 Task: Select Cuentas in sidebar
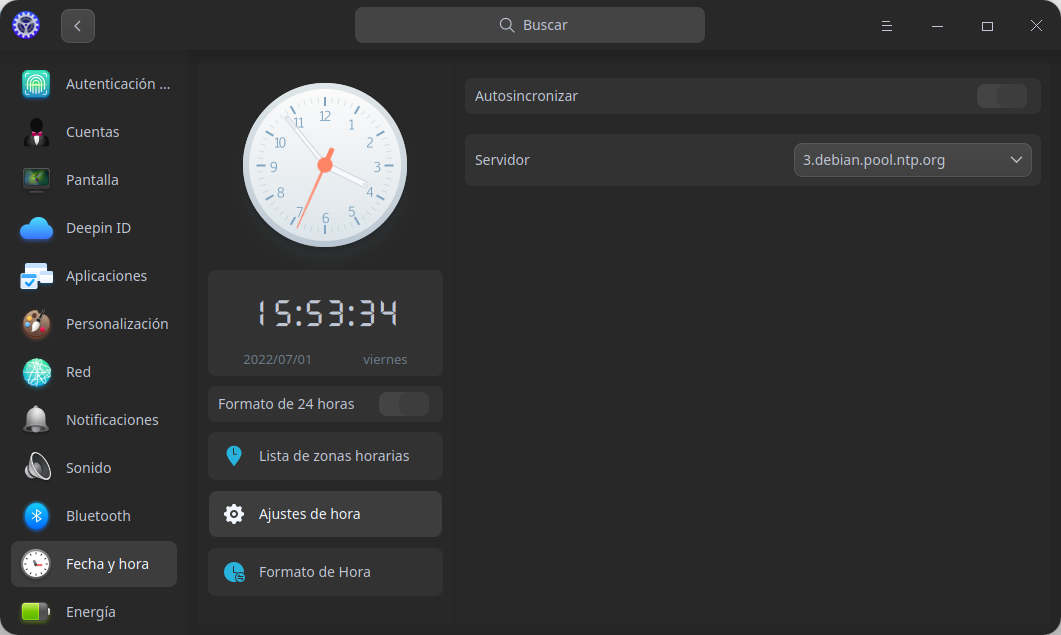[x=93, y=132]
